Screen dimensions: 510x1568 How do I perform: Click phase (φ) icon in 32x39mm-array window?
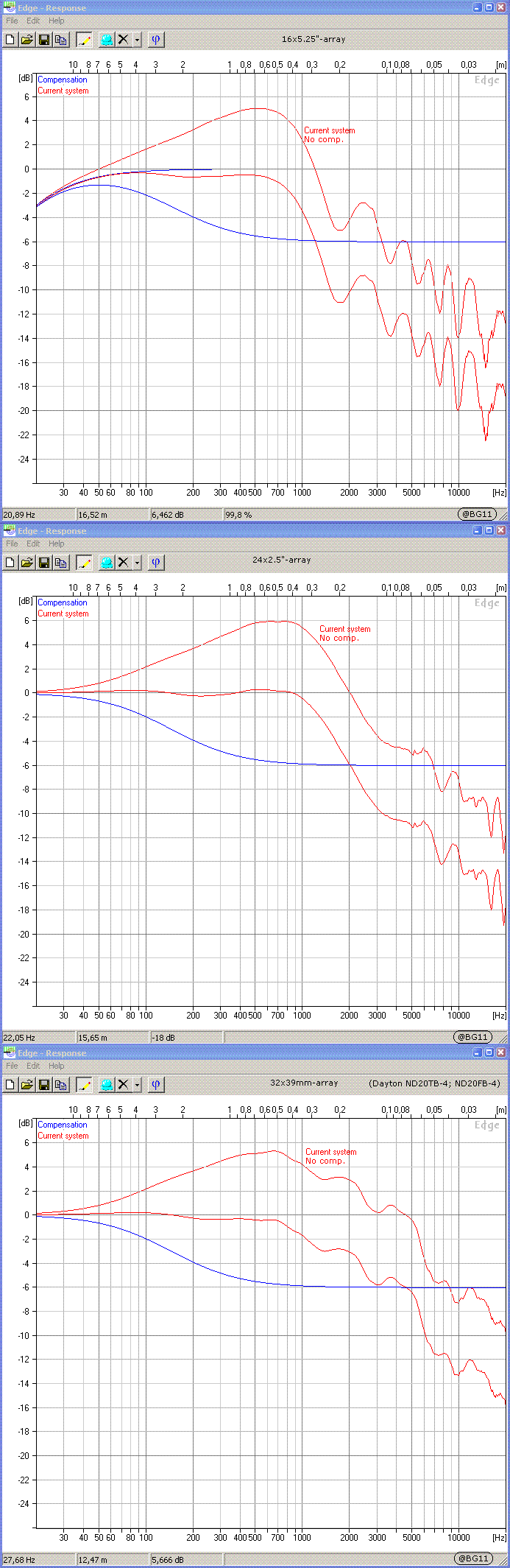click(x=155, y=1085)
